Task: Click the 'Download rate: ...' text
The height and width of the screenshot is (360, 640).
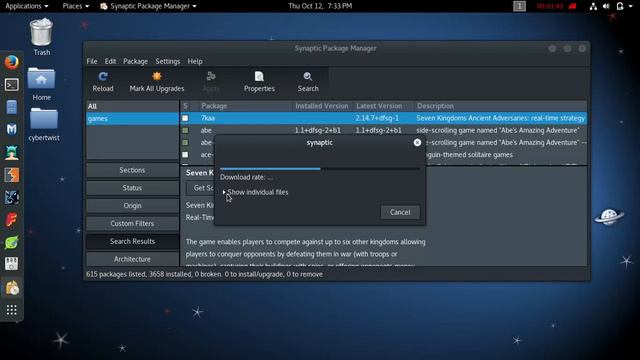Action: click(x=247, y=177)
